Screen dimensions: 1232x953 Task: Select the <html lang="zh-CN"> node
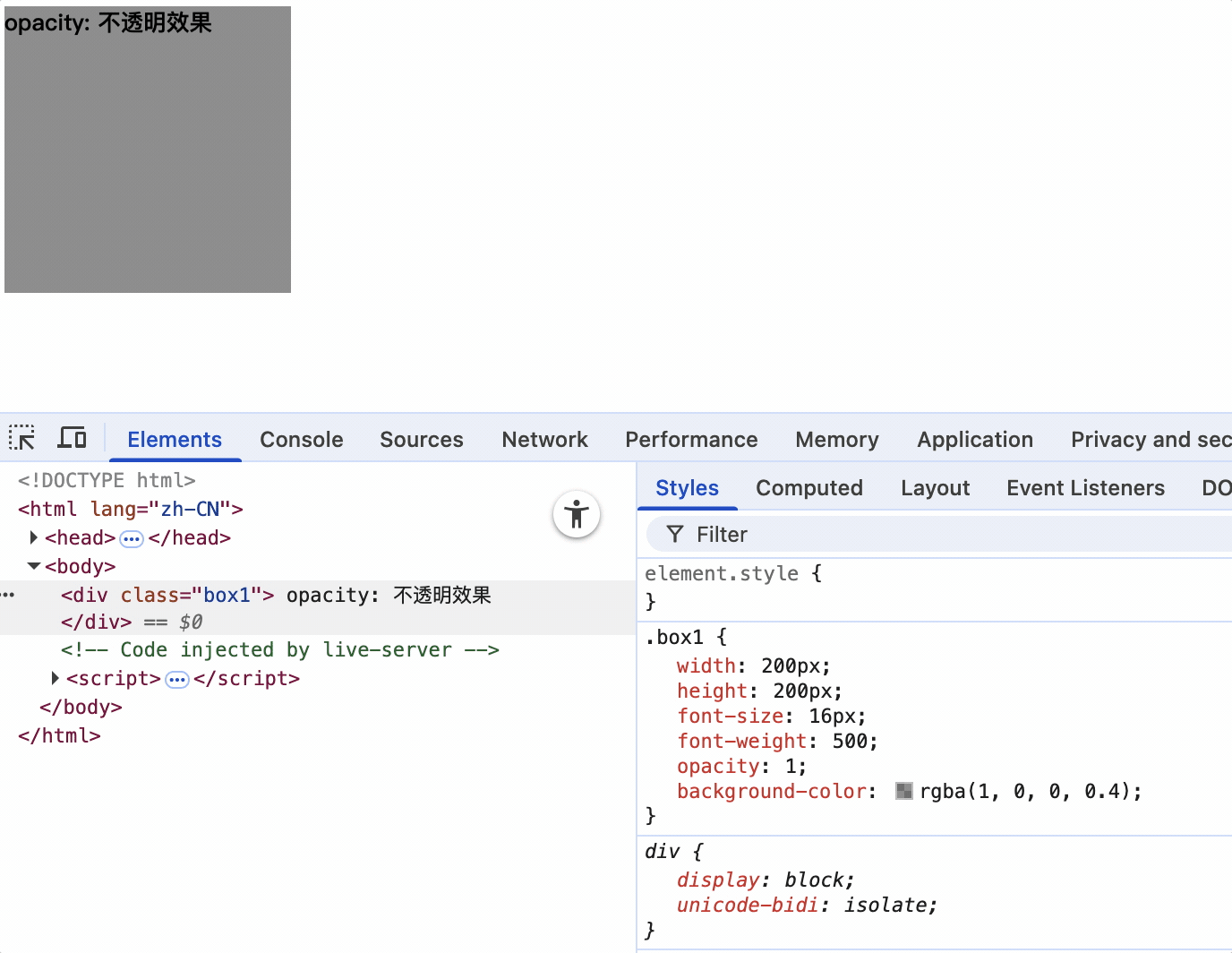tap(131, 509)
